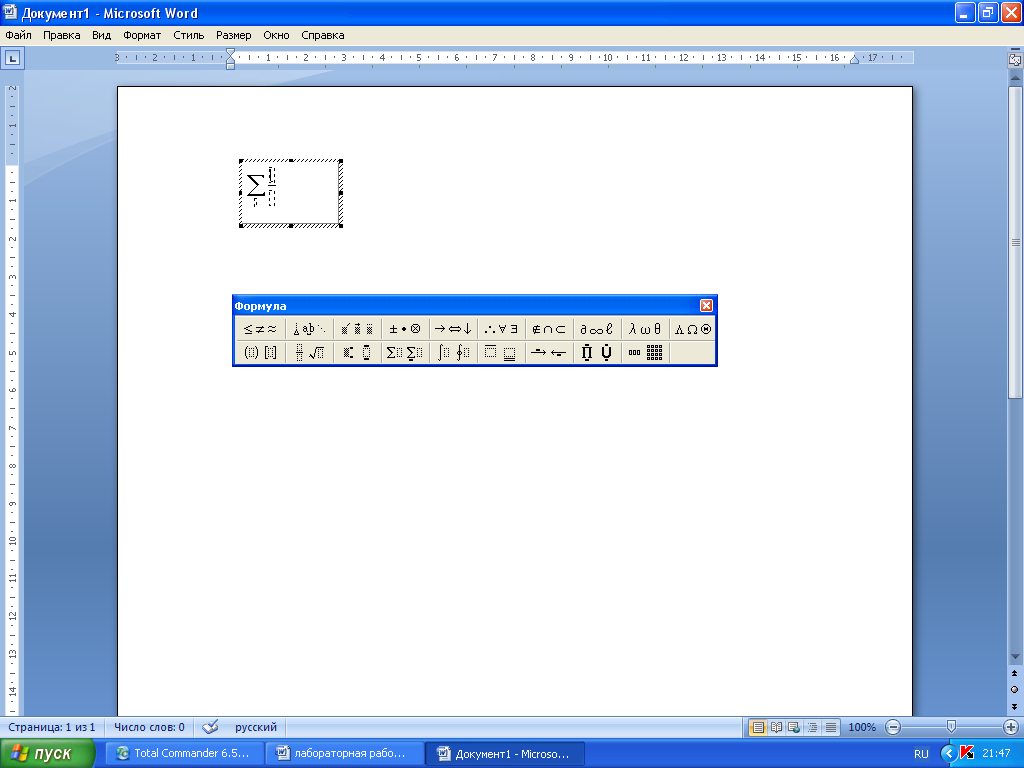Click the 21:47 system clock
The height and width of the screenshot is (768, 1024).
click(x=996, y=754)
